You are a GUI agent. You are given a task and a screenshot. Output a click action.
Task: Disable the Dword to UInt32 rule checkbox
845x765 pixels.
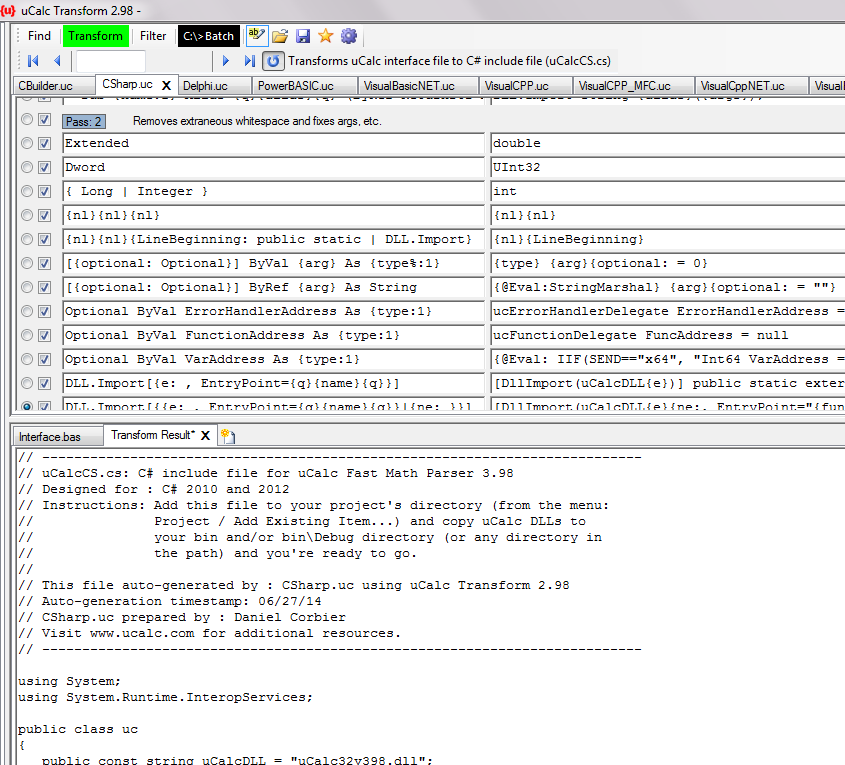point(42,167)
